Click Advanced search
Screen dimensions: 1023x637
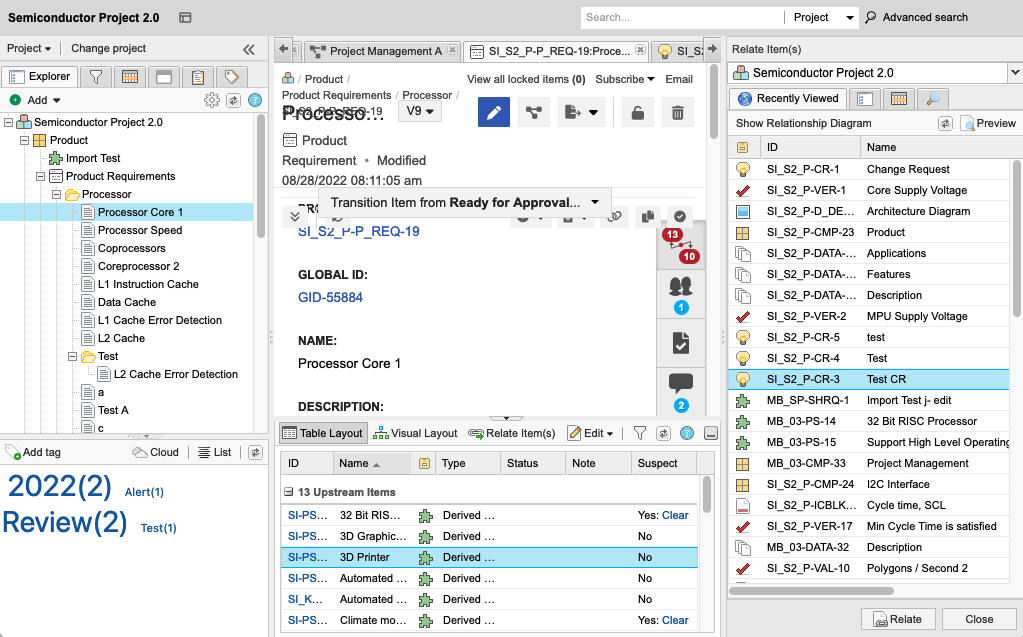917,18
